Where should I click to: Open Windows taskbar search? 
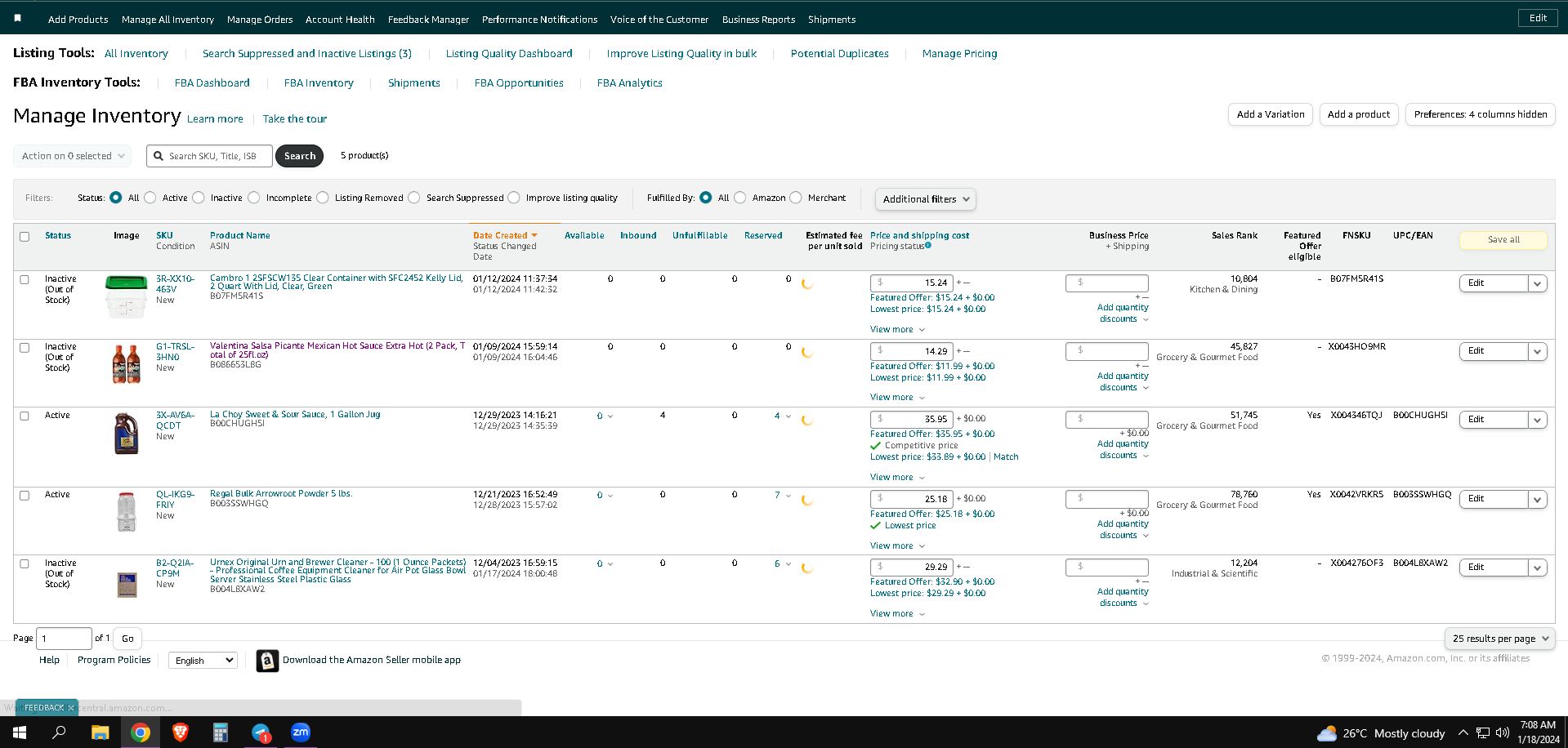coord(59,732)
